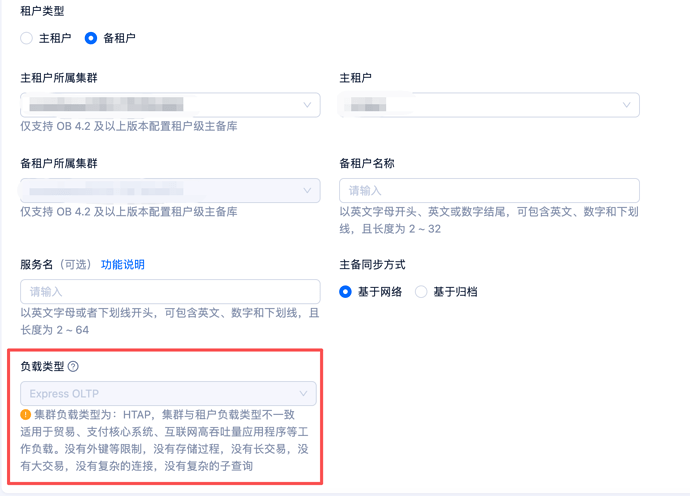The image size is (690, 496).
Task: Click the hint 仅支持 OB 4.2 under 主租户所属集群
Action: (x=129, y=126)
